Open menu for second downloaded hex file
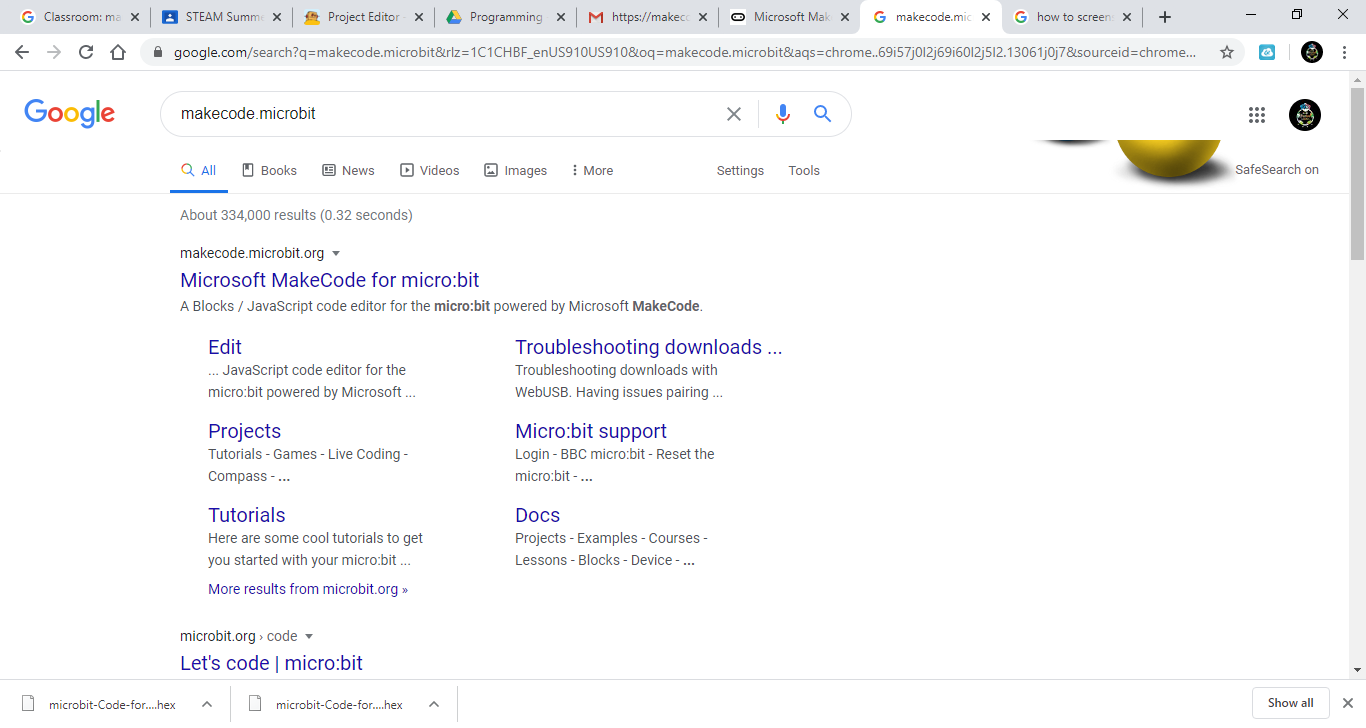Viewport: 1366px width, 728px height. pyautogui.click(x=434, y=704)
